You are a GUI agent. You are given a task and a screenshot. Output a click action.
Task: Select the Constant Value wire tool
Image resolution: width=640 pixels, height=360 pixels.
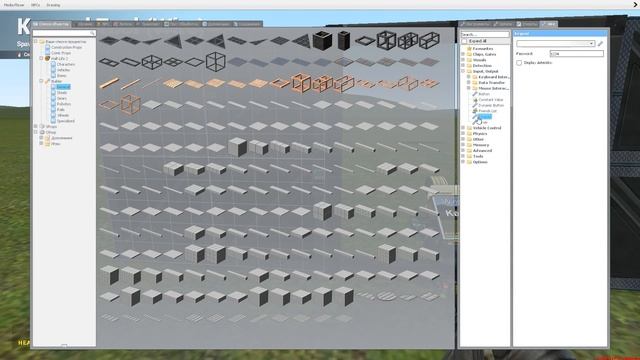pyautogui.click(x=491, y=100)
